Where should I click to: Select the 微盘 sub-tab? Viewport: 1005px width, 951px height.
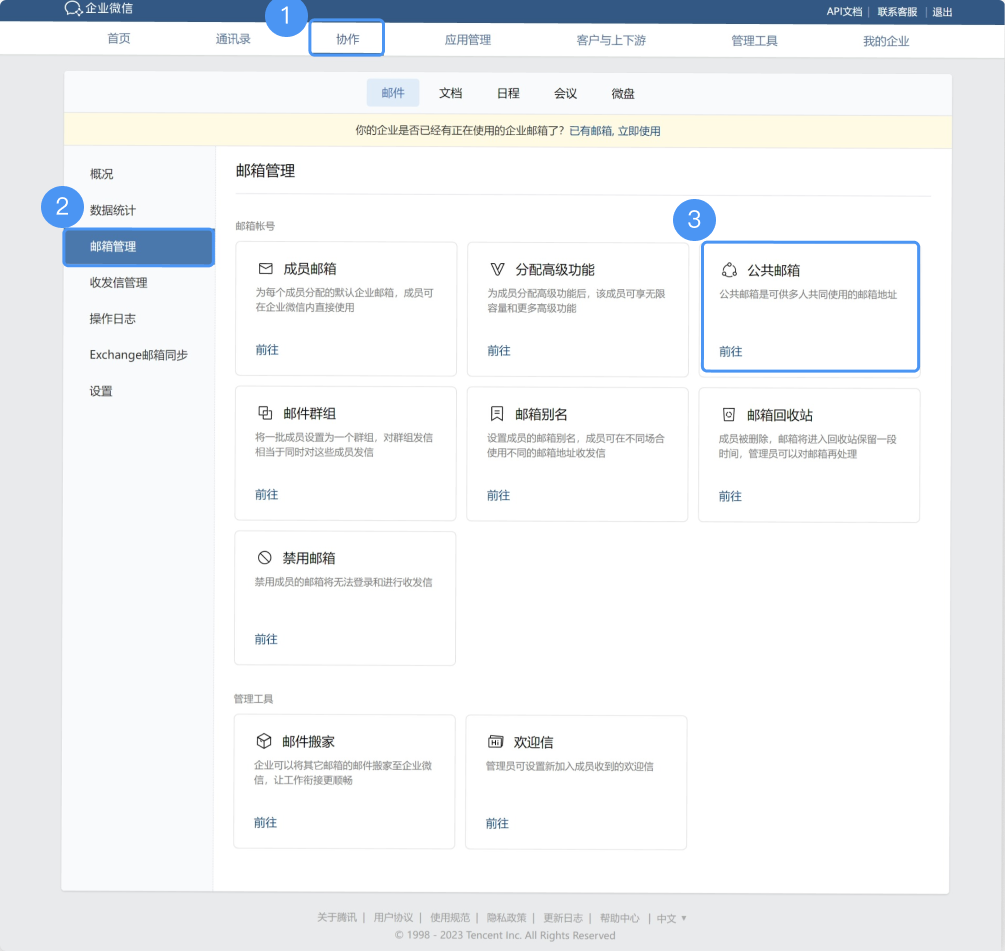pyautogui.click(x=623, y=94)
